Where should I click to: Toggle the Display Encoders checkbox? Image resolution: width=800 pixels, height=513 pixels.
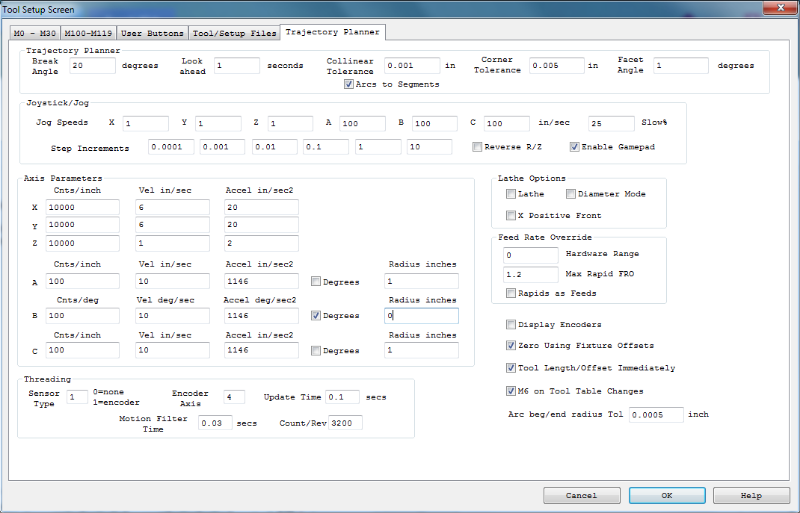coord(511,324)
